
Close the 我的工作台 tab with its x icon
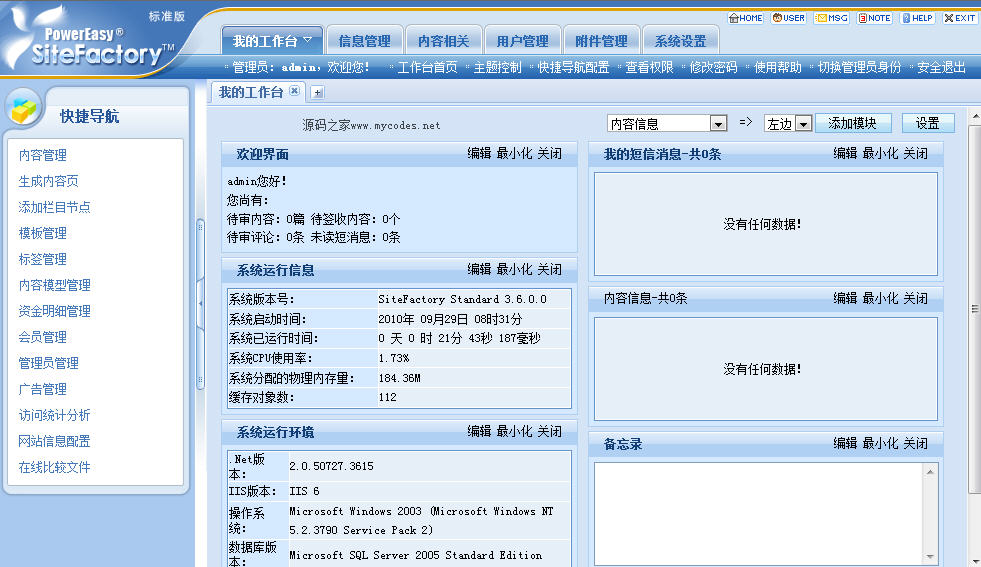294,91
